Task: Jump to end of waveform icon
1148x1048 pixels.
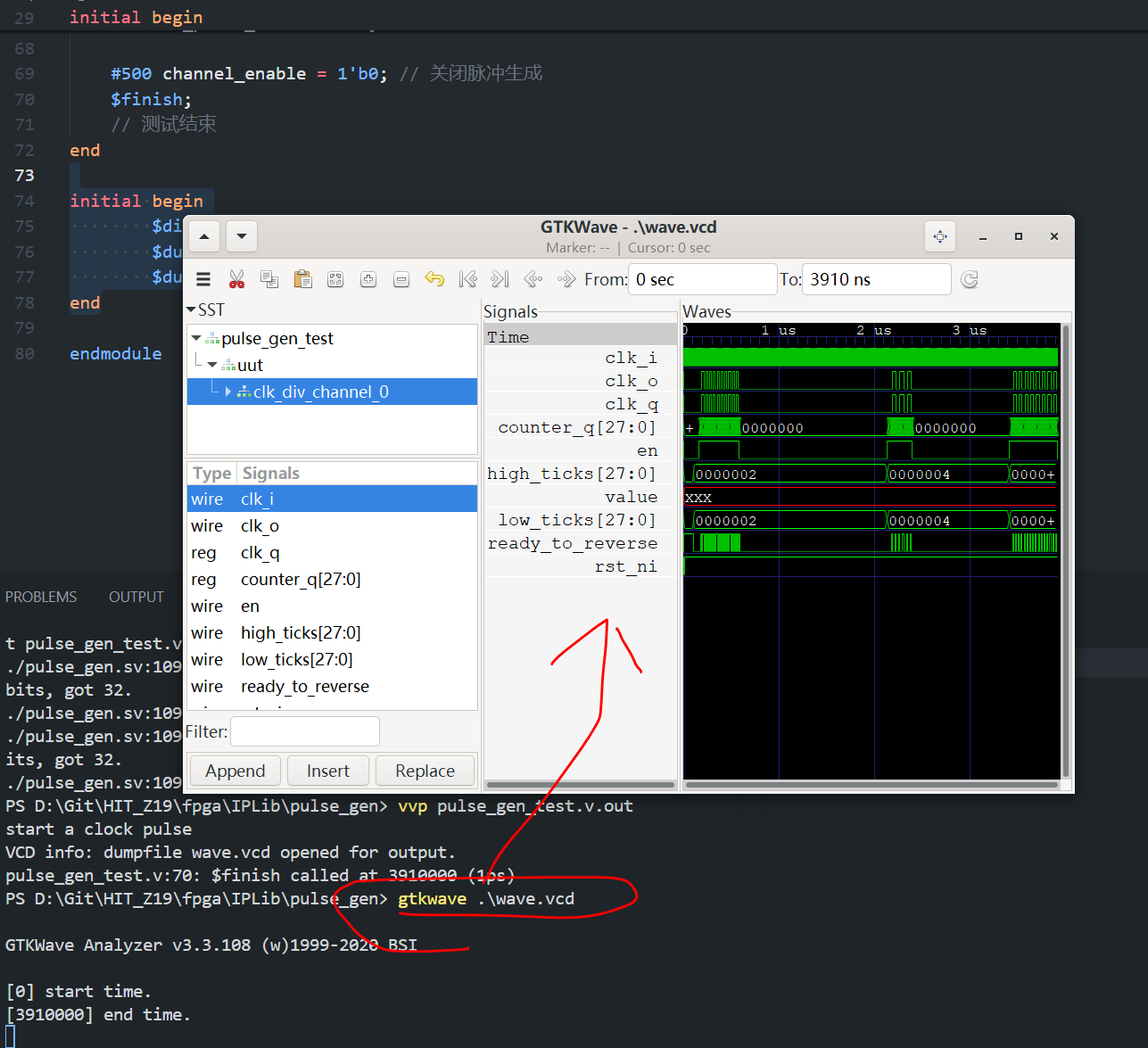Action: click(500, 279)
